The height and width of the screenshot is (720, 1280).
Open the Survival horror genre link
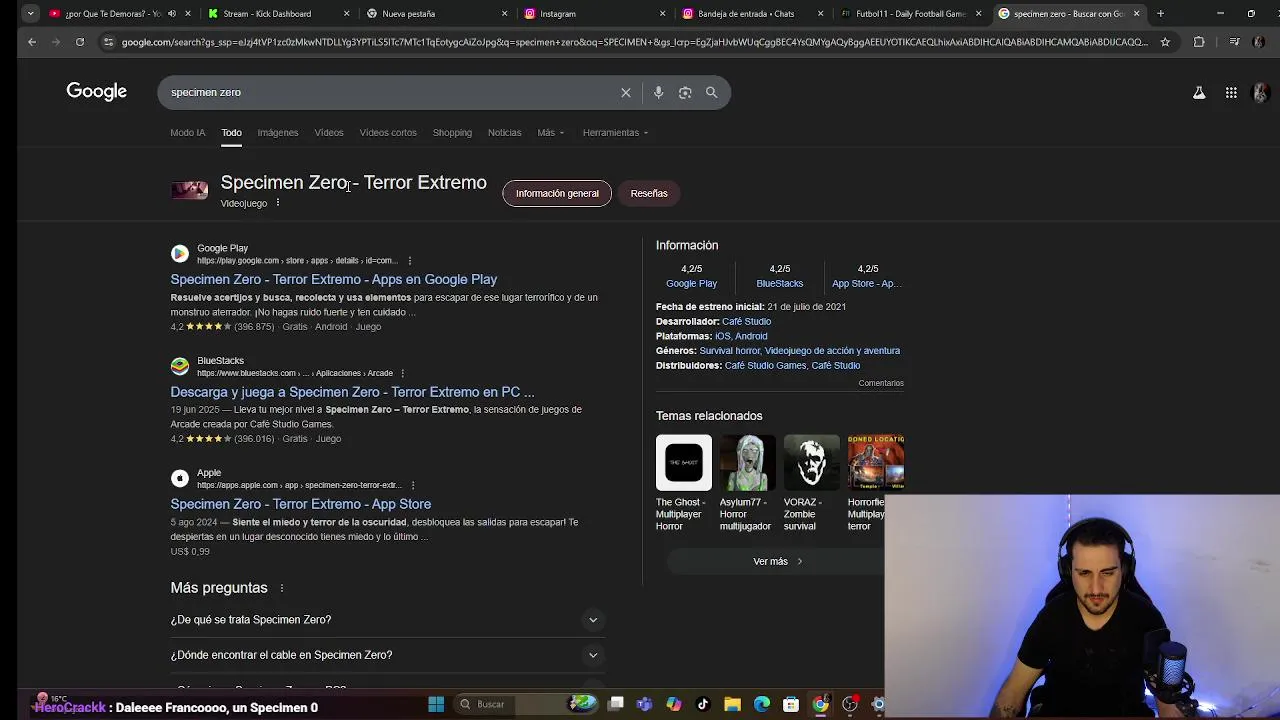tap(730, 351)
